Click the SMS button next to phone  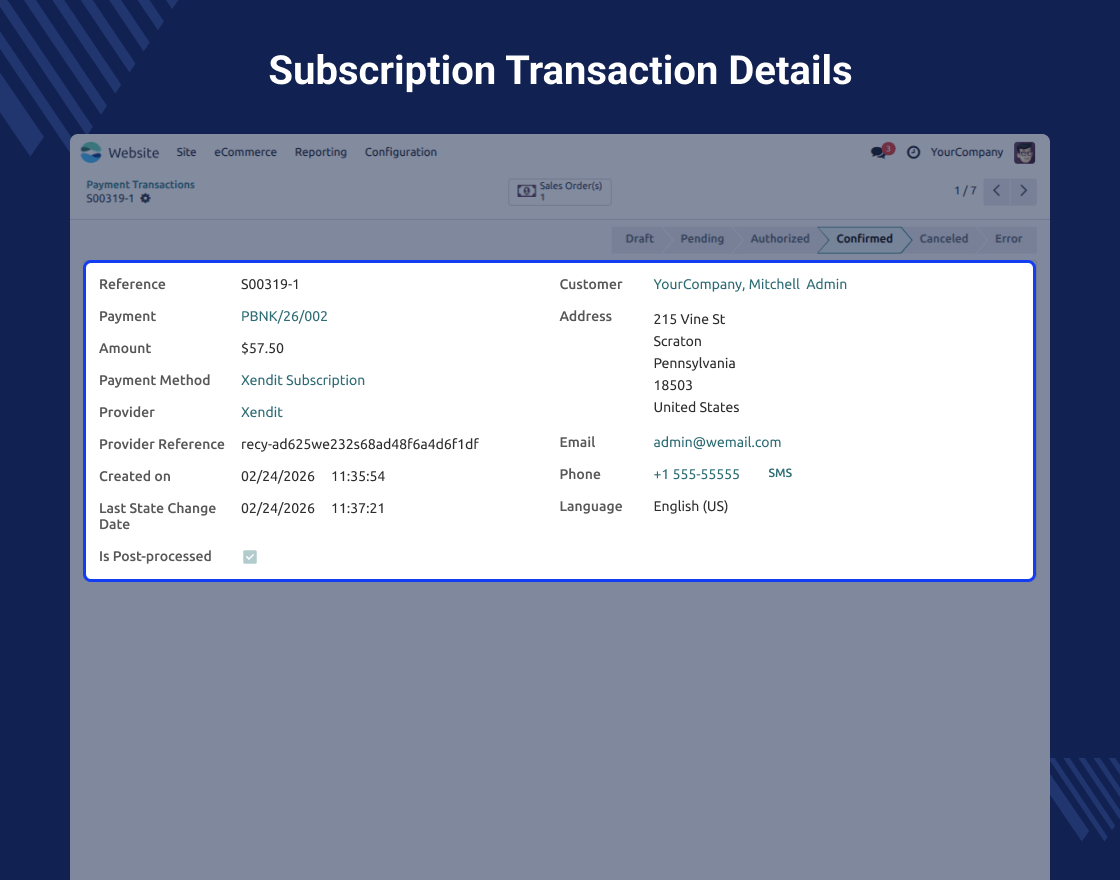click(x=780, y=473)
